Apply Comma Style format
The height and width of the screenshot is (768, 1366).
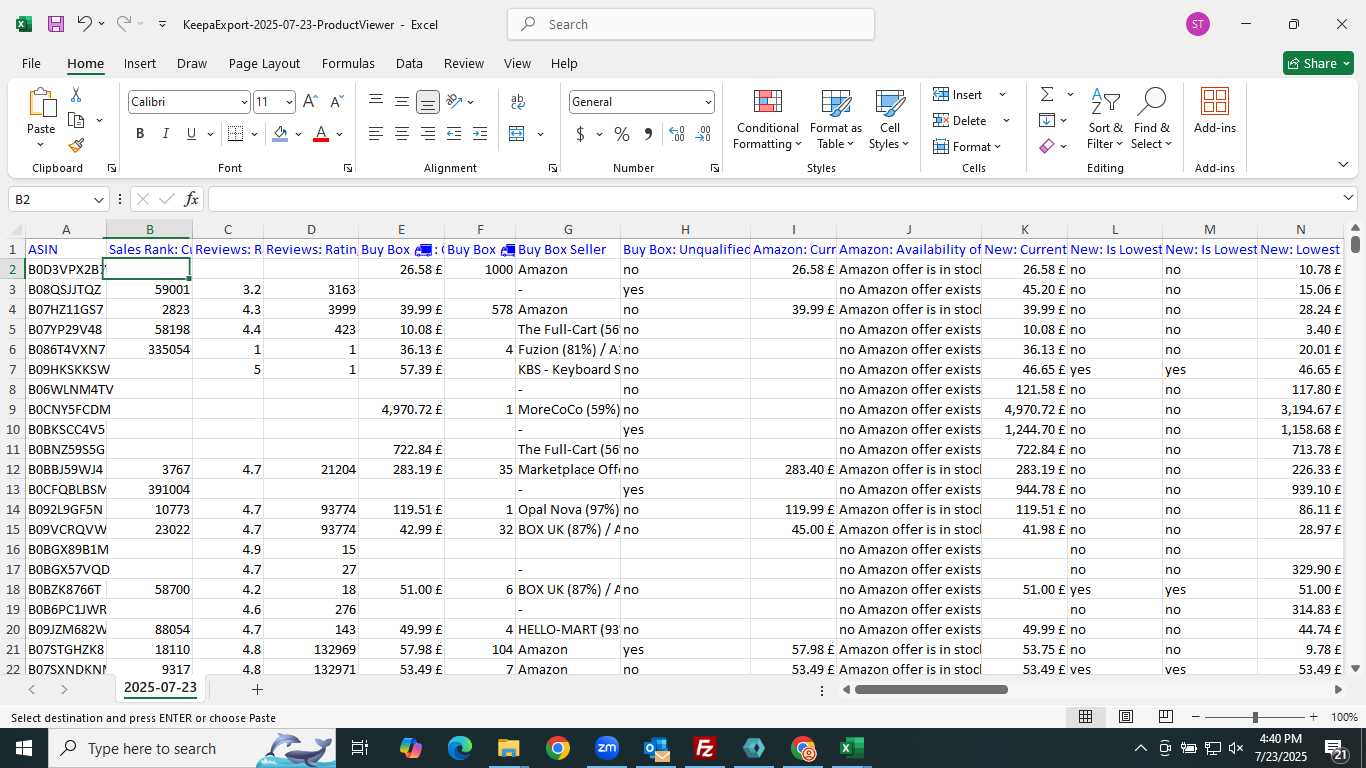point(648,134)
